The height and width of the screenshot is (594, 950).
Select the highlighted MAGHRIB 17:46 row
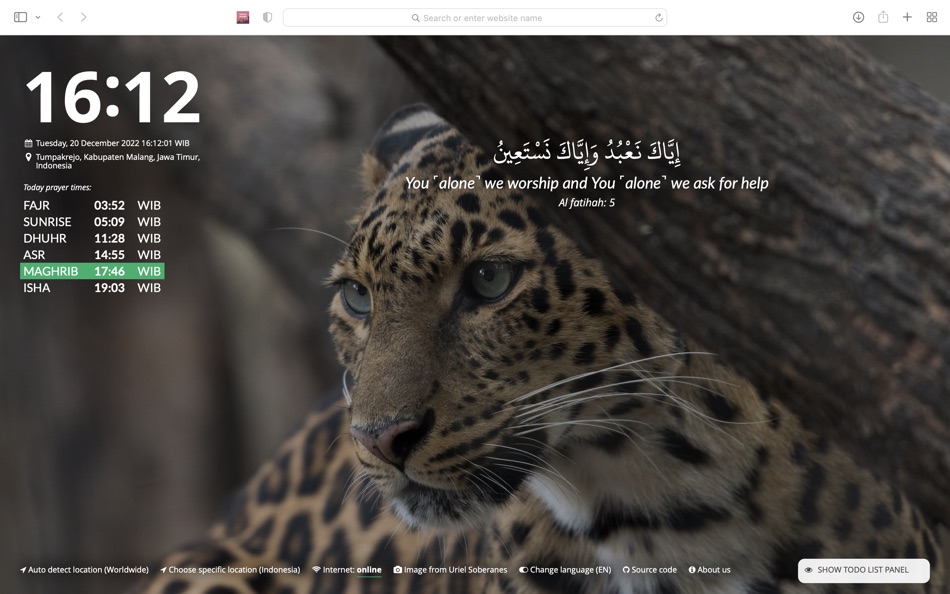92,271
